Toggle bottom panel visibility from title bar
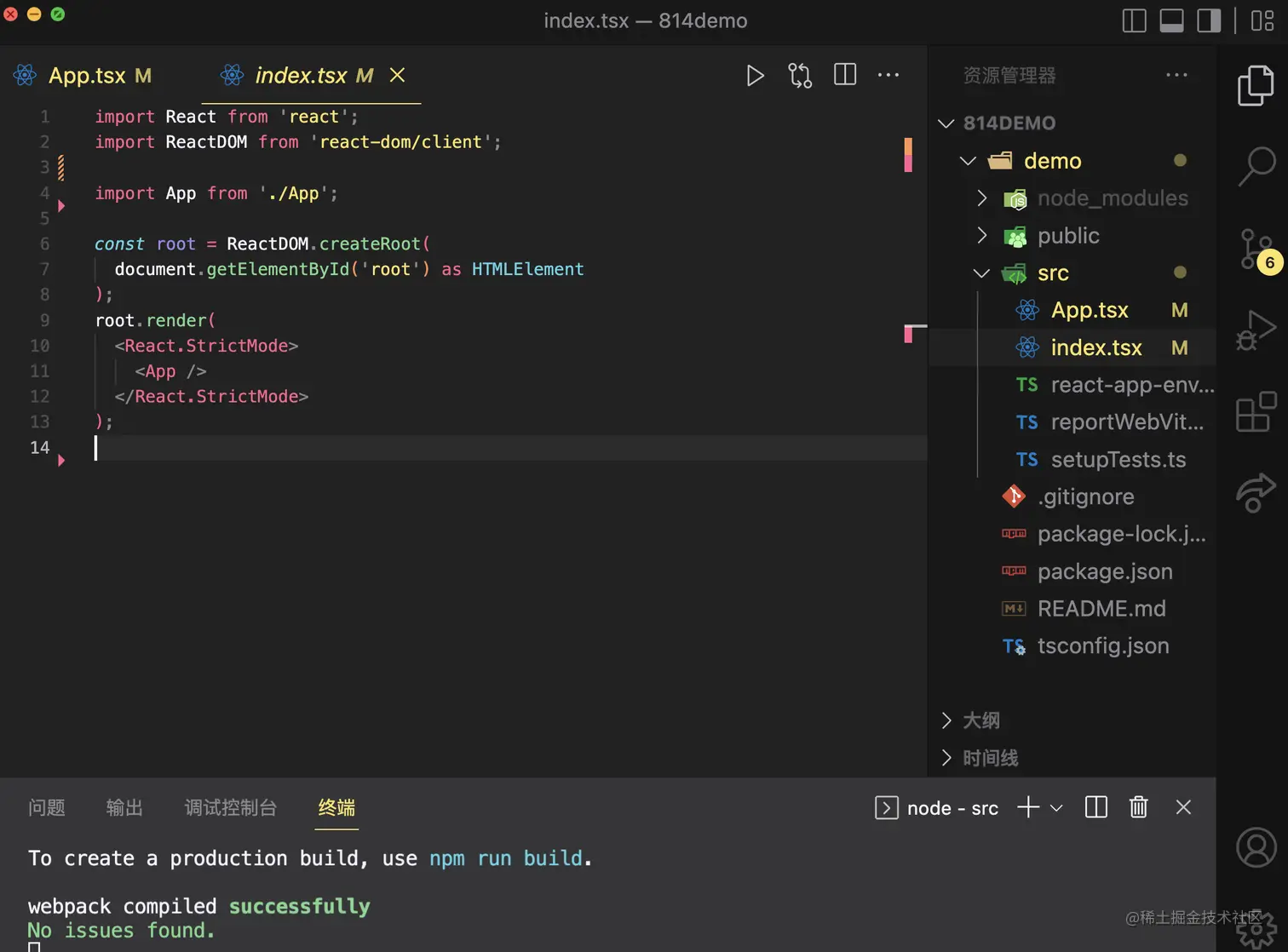 [1172, 20]
